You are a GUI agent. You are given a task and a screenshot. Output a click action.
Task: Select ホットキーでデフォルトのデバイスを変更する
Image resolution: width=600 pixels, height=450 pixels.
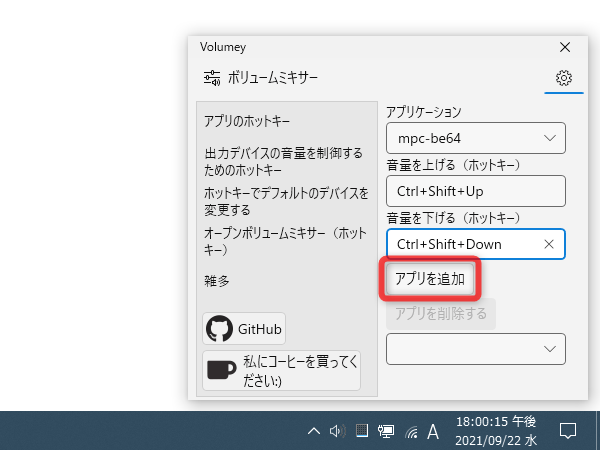click(x=286, y=201)
